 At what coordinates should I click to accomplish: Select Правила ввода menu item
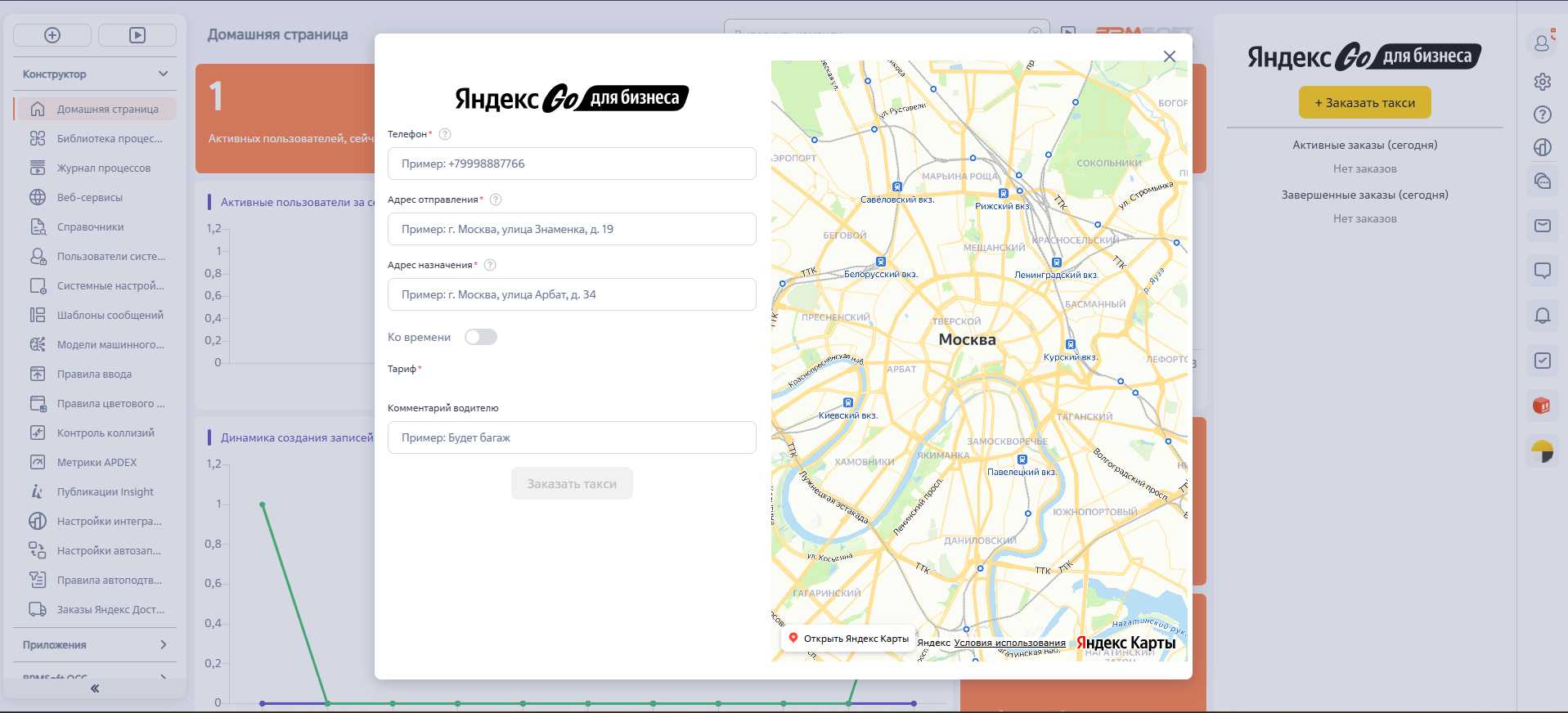pos(94,374)
